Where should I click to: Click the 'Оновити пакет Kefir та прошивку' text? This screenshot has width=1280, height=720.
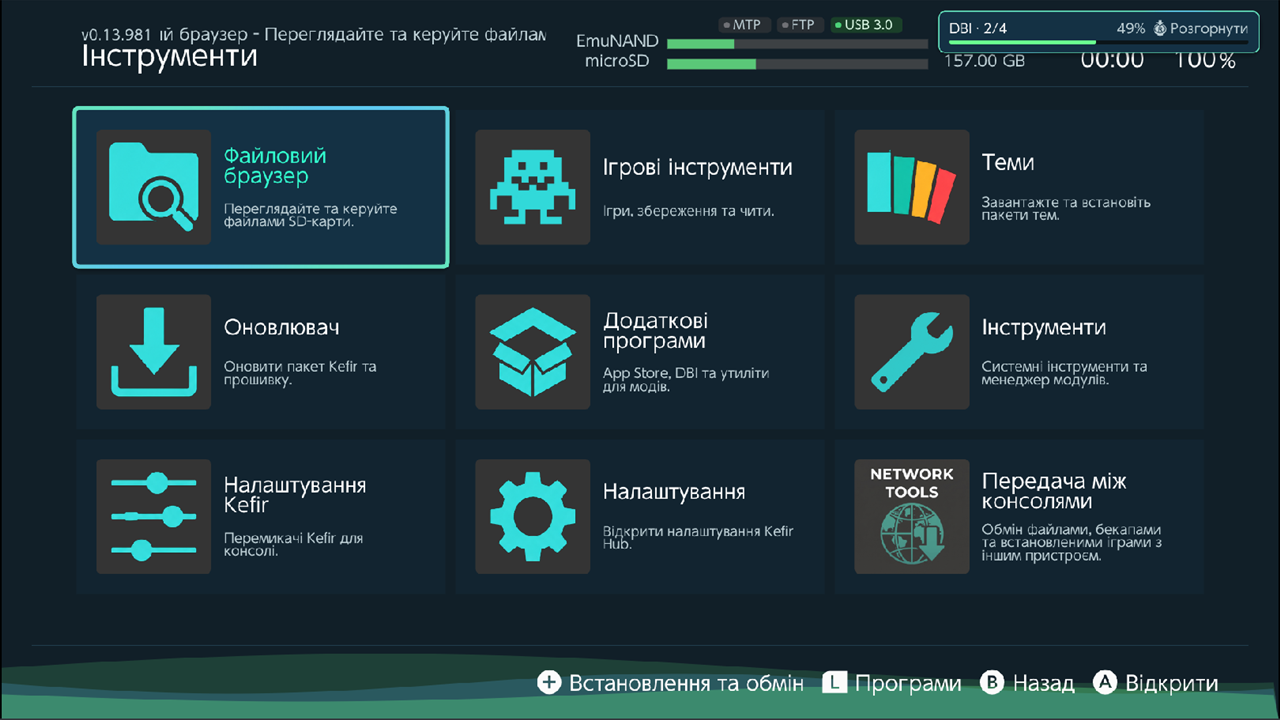click(300, 373)
